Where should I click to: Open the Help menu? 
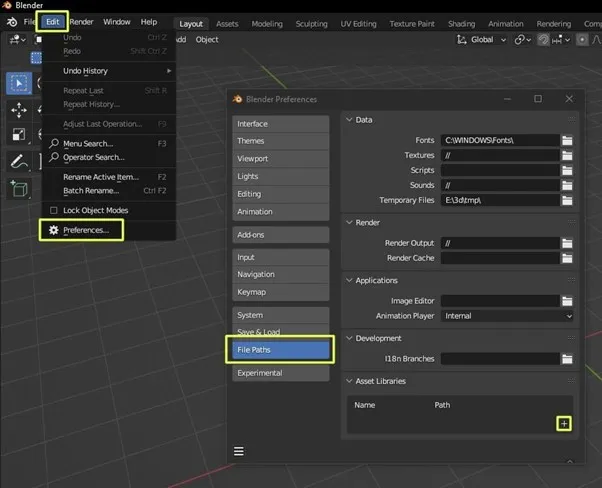pos(149,22)
